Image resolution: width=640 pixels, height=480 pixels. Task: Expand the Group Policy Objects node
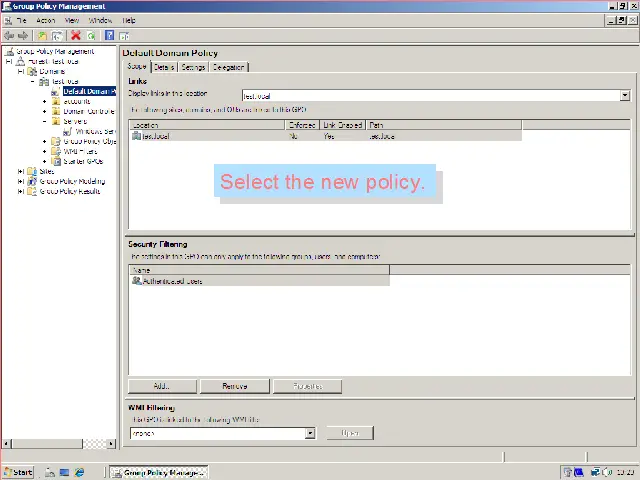pos(45,141)
